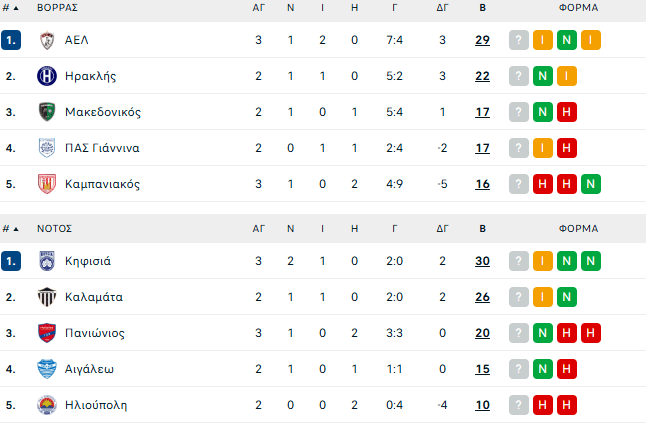This screenshot has width=646, height=426.
Task: Click Καμπανιακός green N form badge
Action: 591,184
